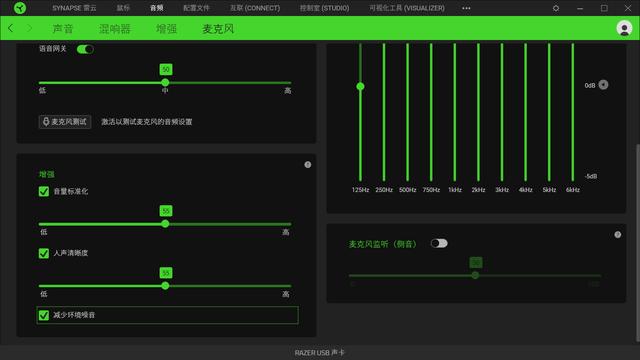640x360 pixels.
Task: Open the 控制室 (STUDIO) tab
Action: 324,8
